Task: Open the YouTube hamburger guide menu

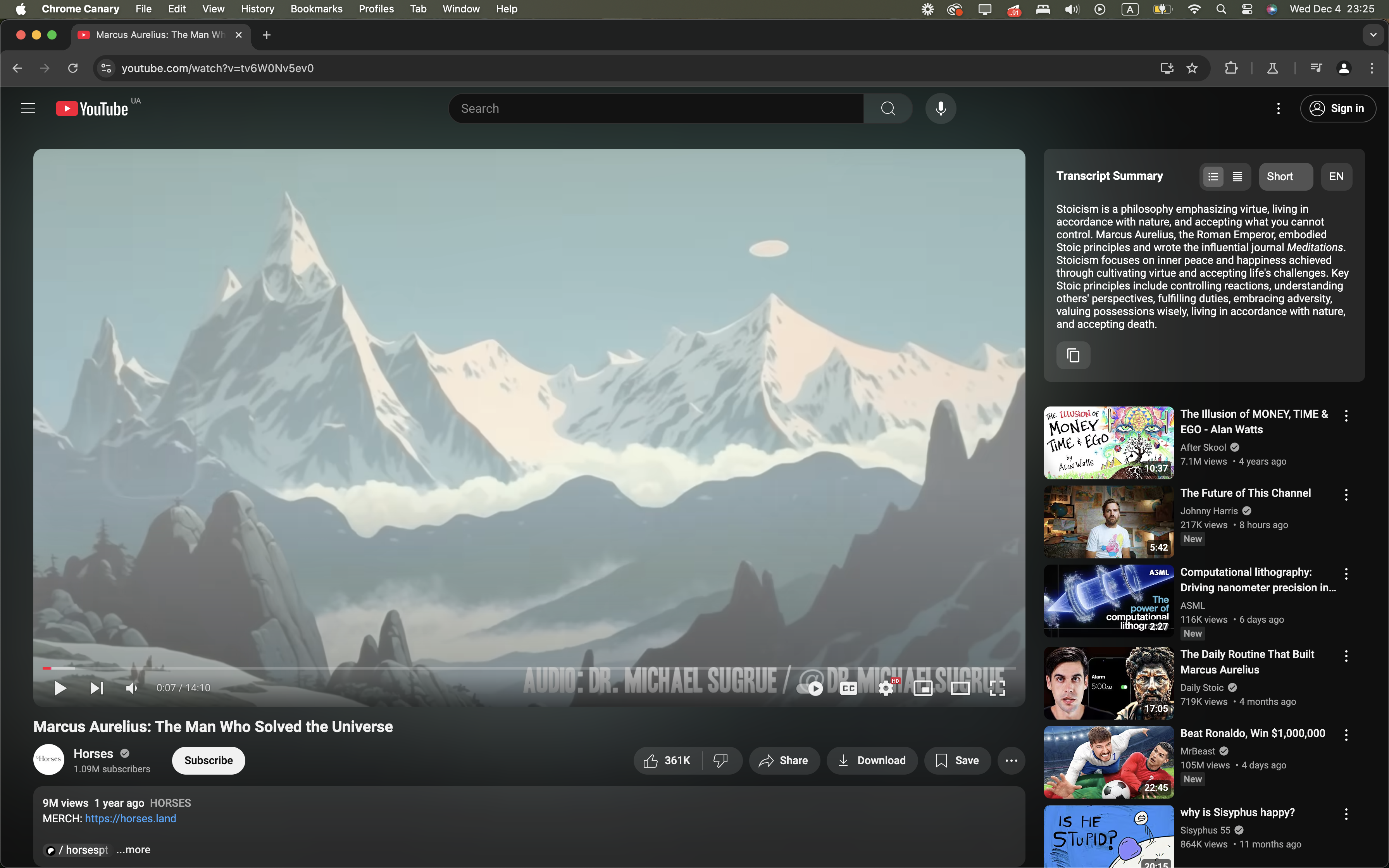Action: point(28,108)
